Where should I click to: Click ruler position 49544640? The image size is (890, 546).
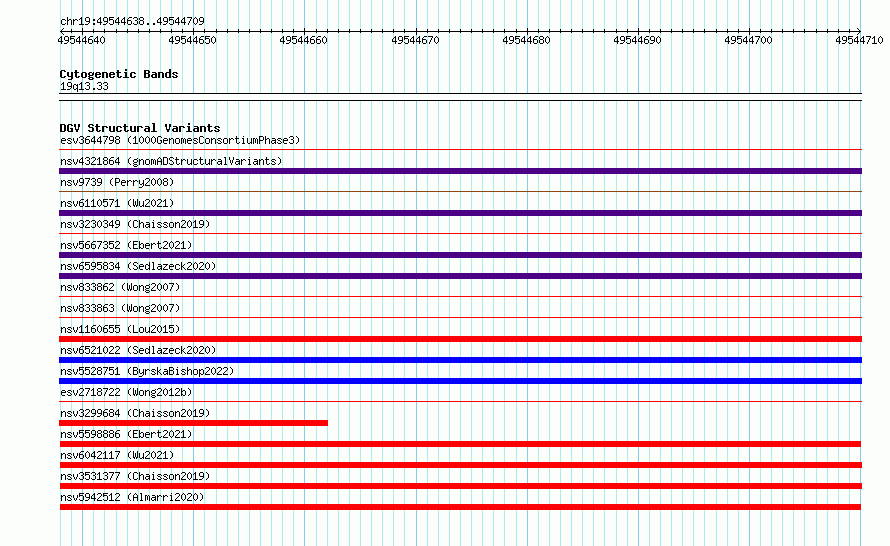pyautogui.click(x=81, y=40)
